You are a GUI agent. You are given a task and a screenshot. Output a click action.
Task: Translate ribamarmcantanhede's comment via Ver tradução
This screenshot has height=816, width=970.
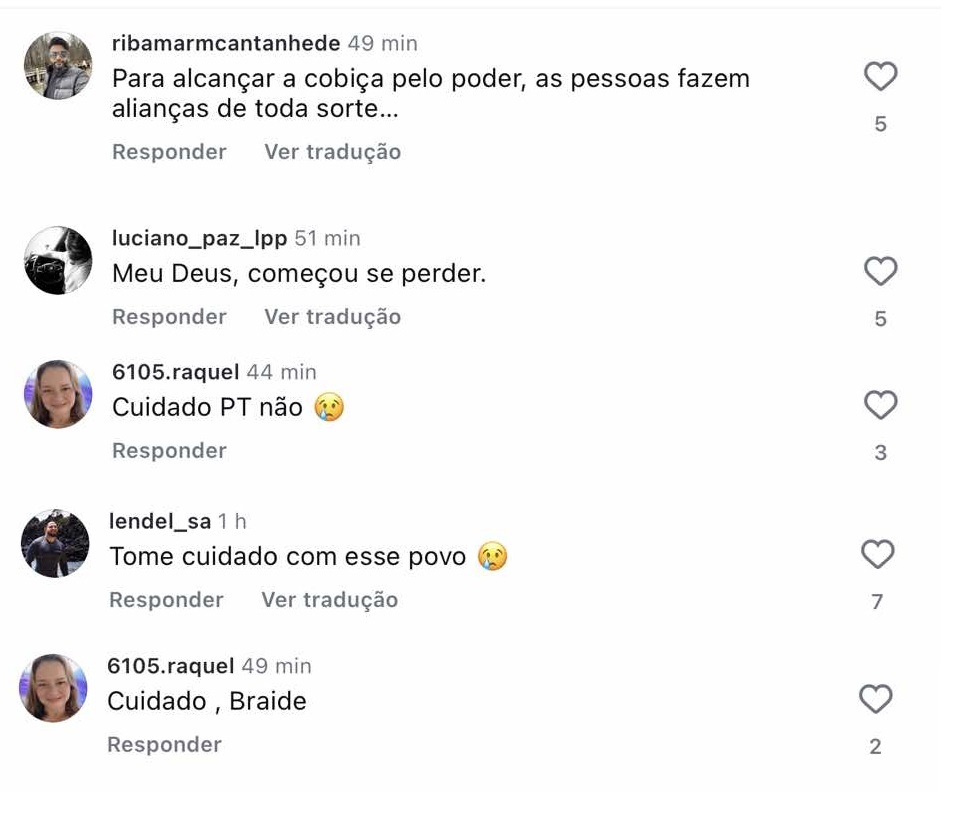(332, 152)
